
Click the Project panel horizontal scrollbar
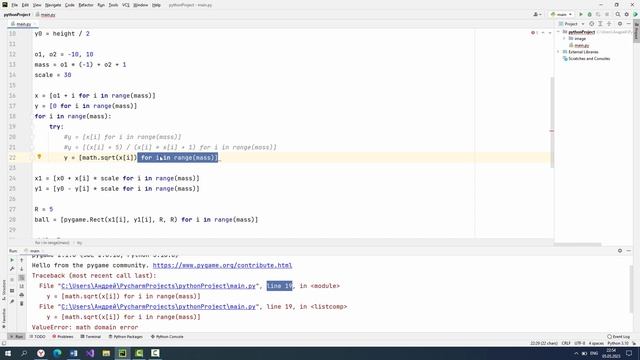coord(578,244)
